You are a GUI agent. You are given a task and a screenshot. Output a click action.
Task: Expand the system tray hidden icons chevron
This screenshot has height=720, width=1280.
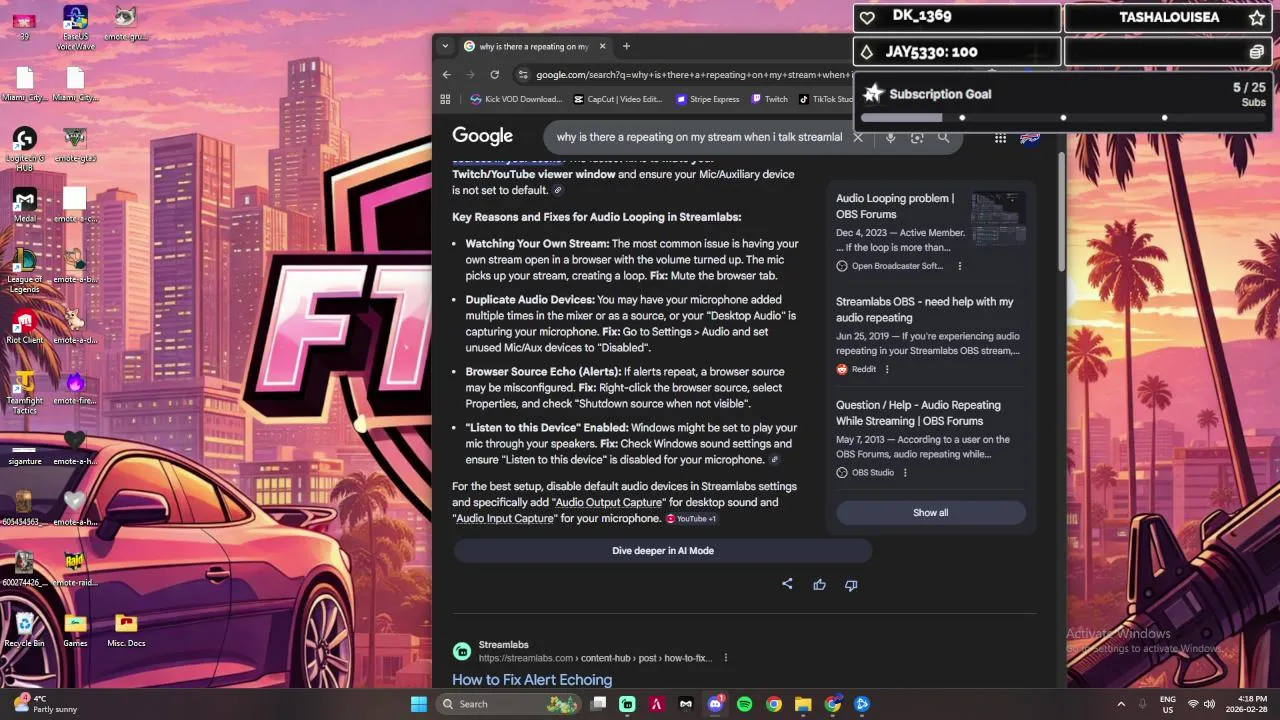(1121, 704)
